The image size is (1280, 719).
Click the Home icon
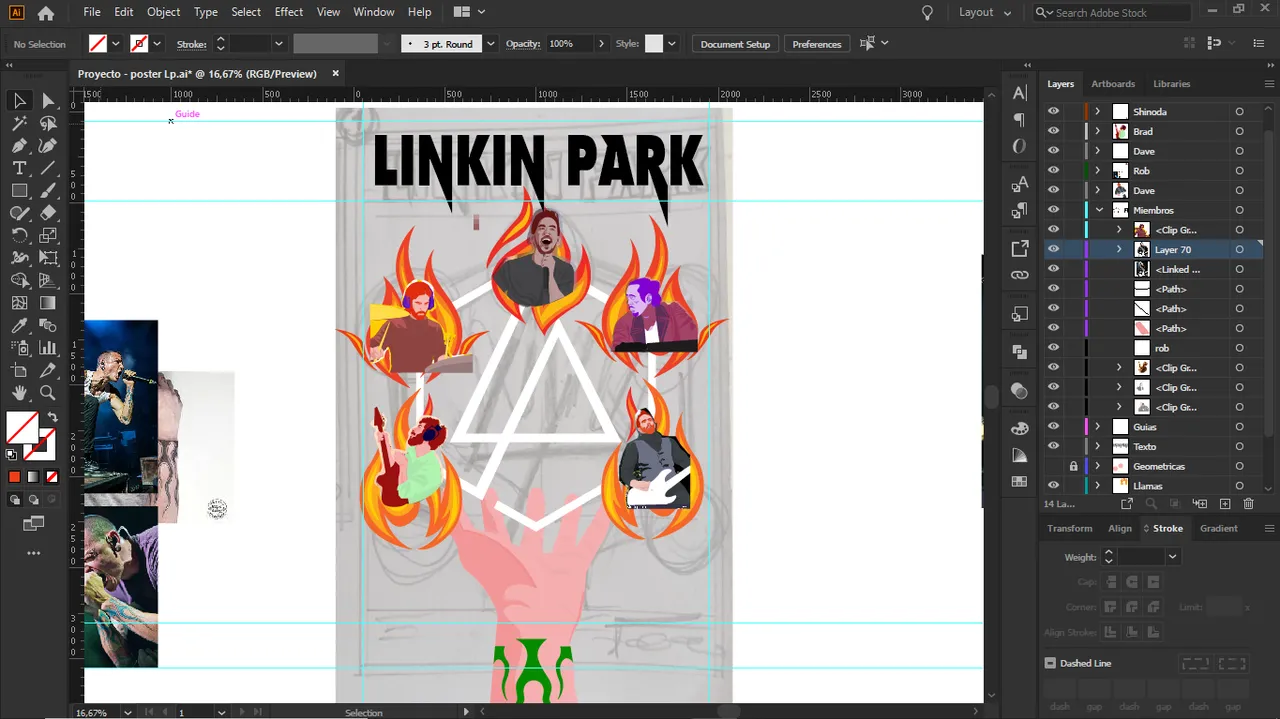(45, 13)
